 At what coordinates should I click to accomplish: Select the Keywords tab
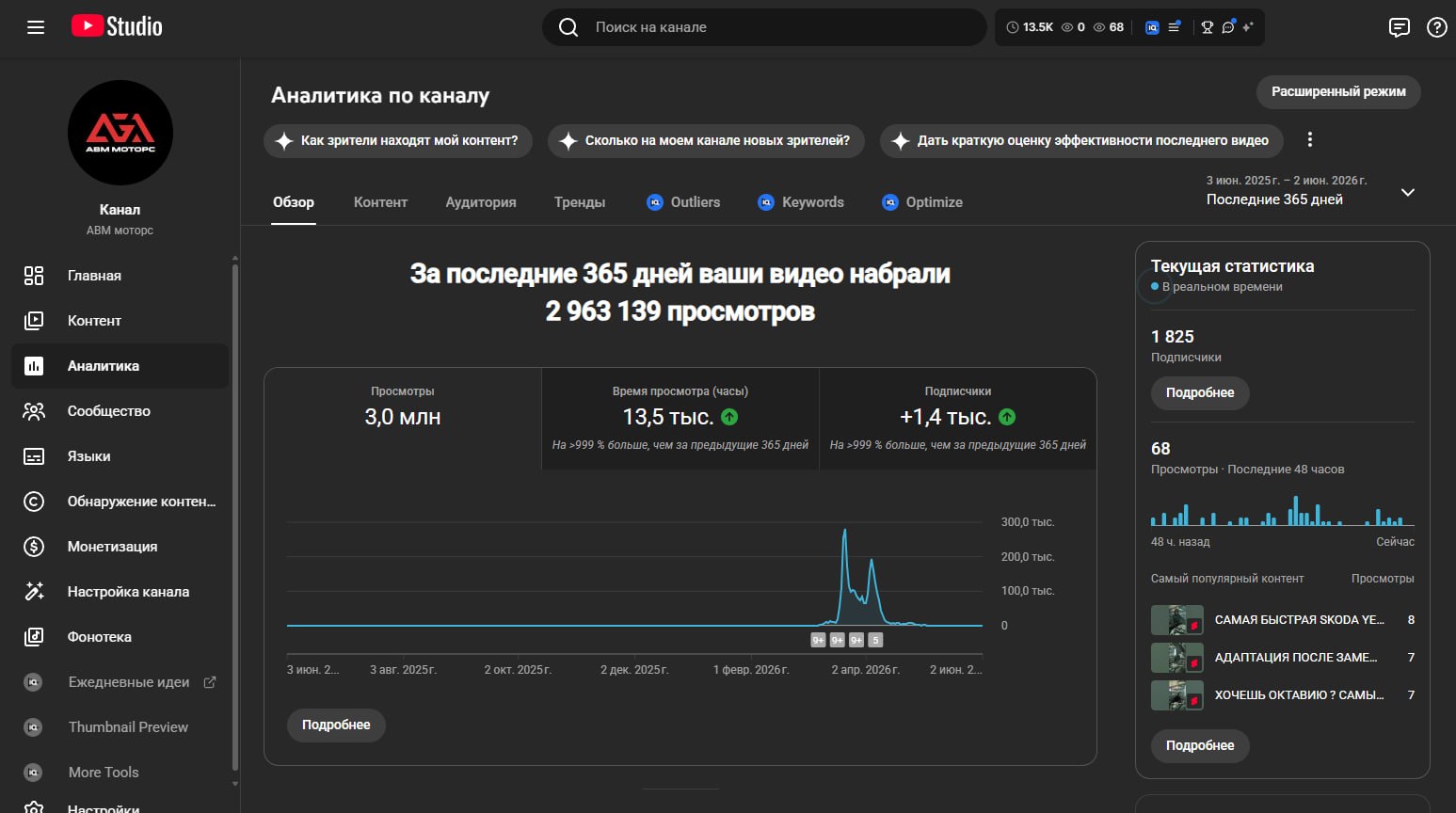[x=801, y=202]
